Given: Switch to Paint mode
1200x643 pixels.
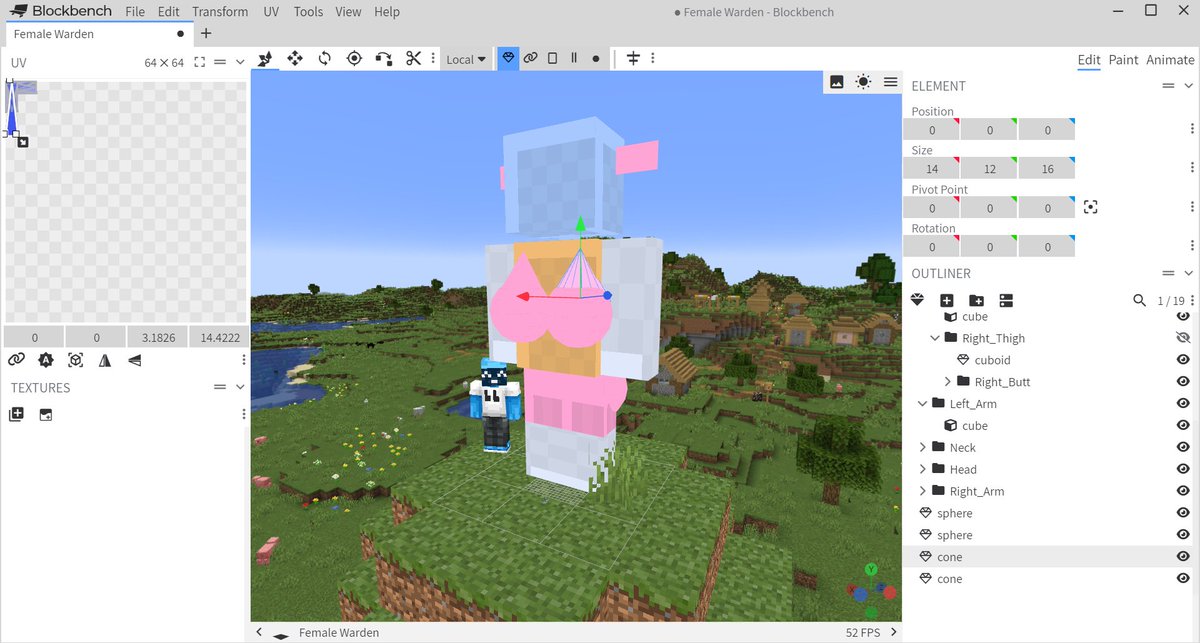Looking at the screenshot, I should pos(1123,60).
